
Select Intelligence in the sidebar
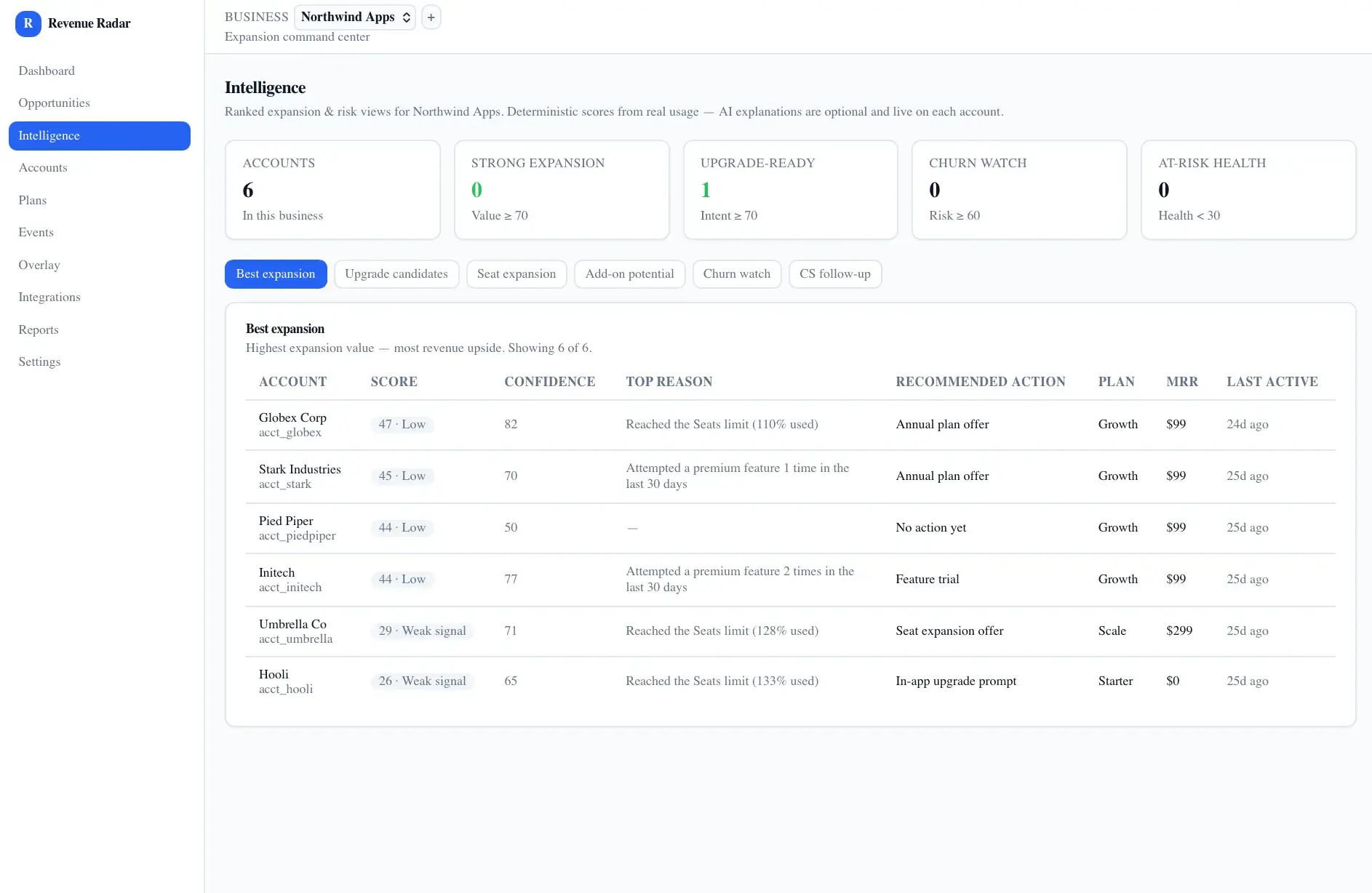point(100,136)
